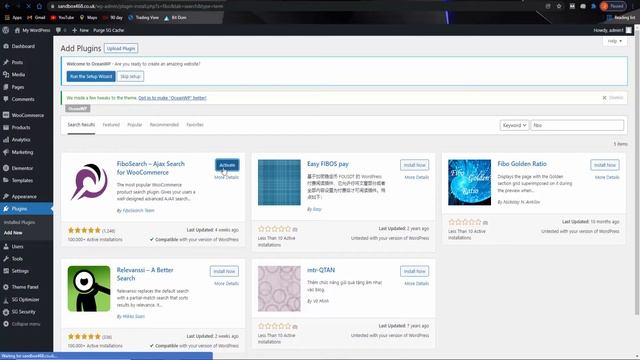Open New content menu in admin bar
The width and height of the screenshot is (640, 360).
click(x=80, y=30)
